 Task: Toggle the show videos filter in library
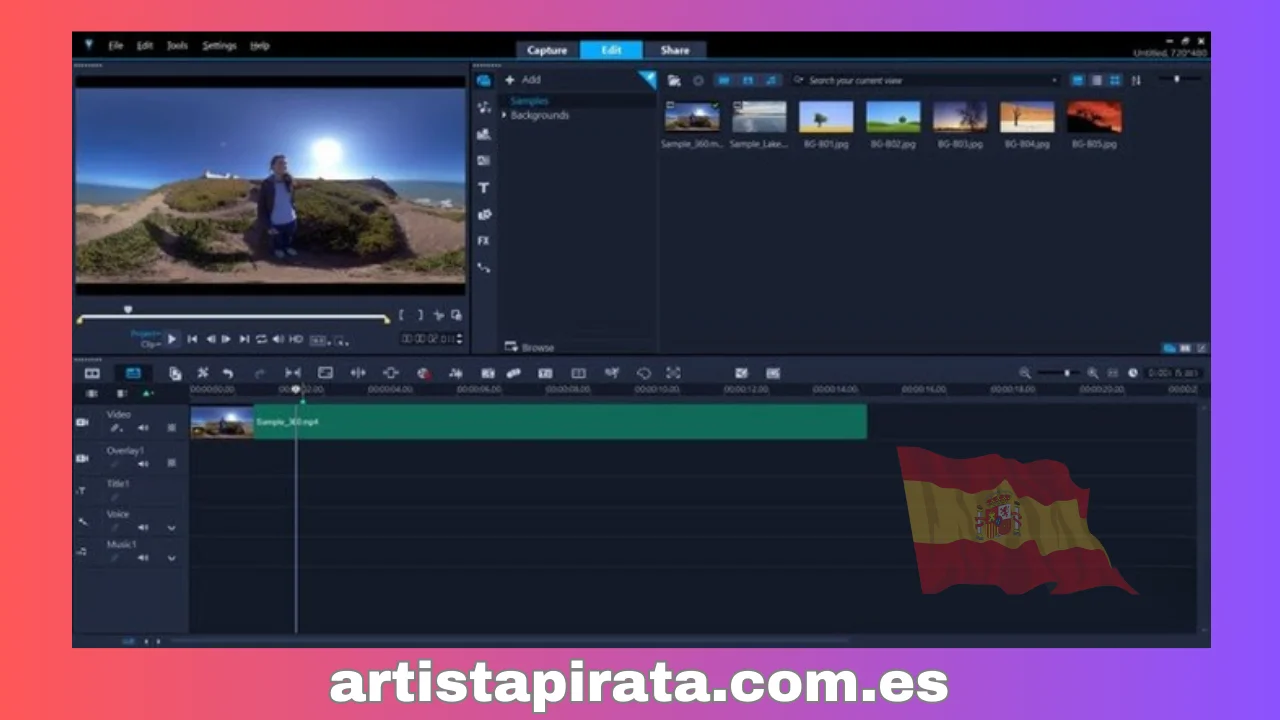pyautogui.click(x=724, y=80)
